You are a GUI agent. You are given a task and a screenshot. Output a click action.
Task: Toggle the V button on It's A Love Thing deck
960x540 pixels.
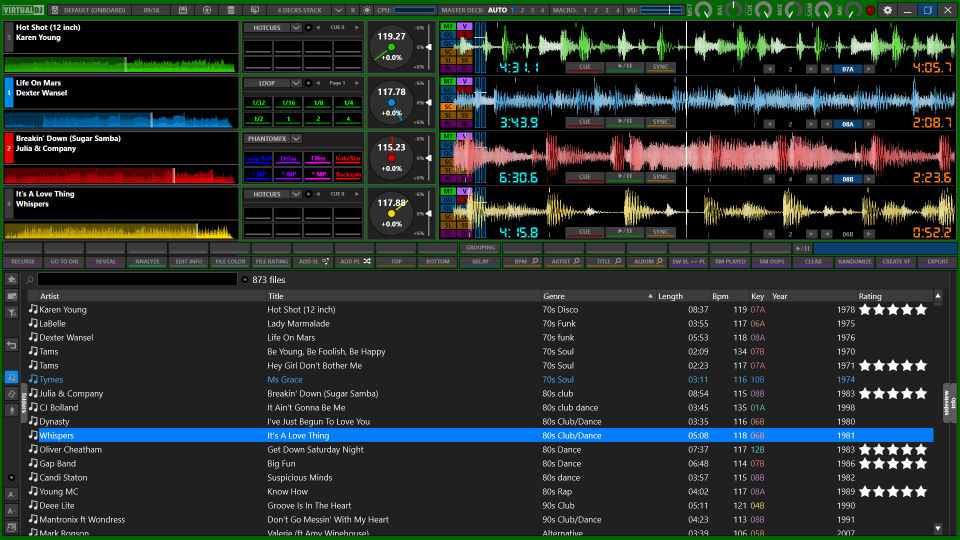pos(464,192)
